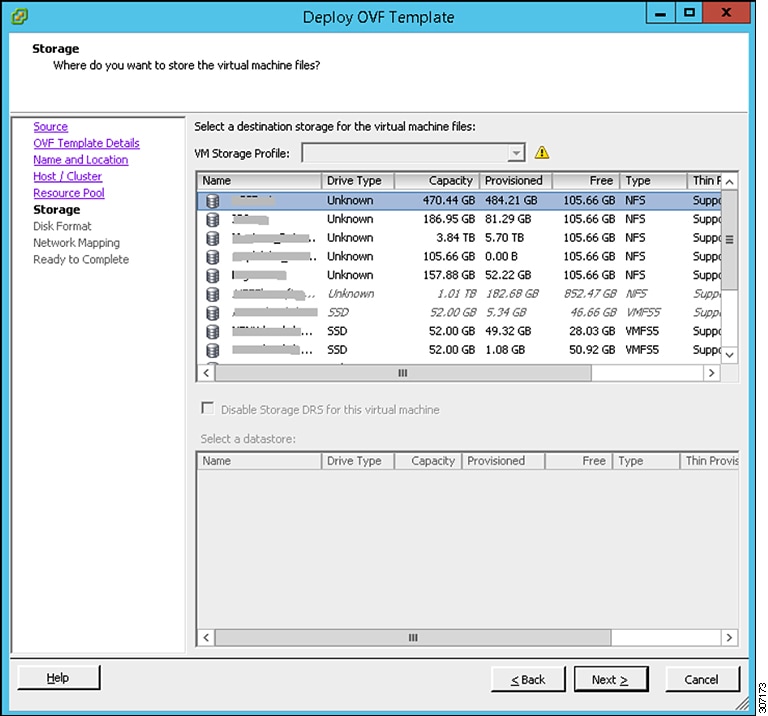Open the Help button
This screenshot has width=768, height=716.
click(x=58, y=677)
